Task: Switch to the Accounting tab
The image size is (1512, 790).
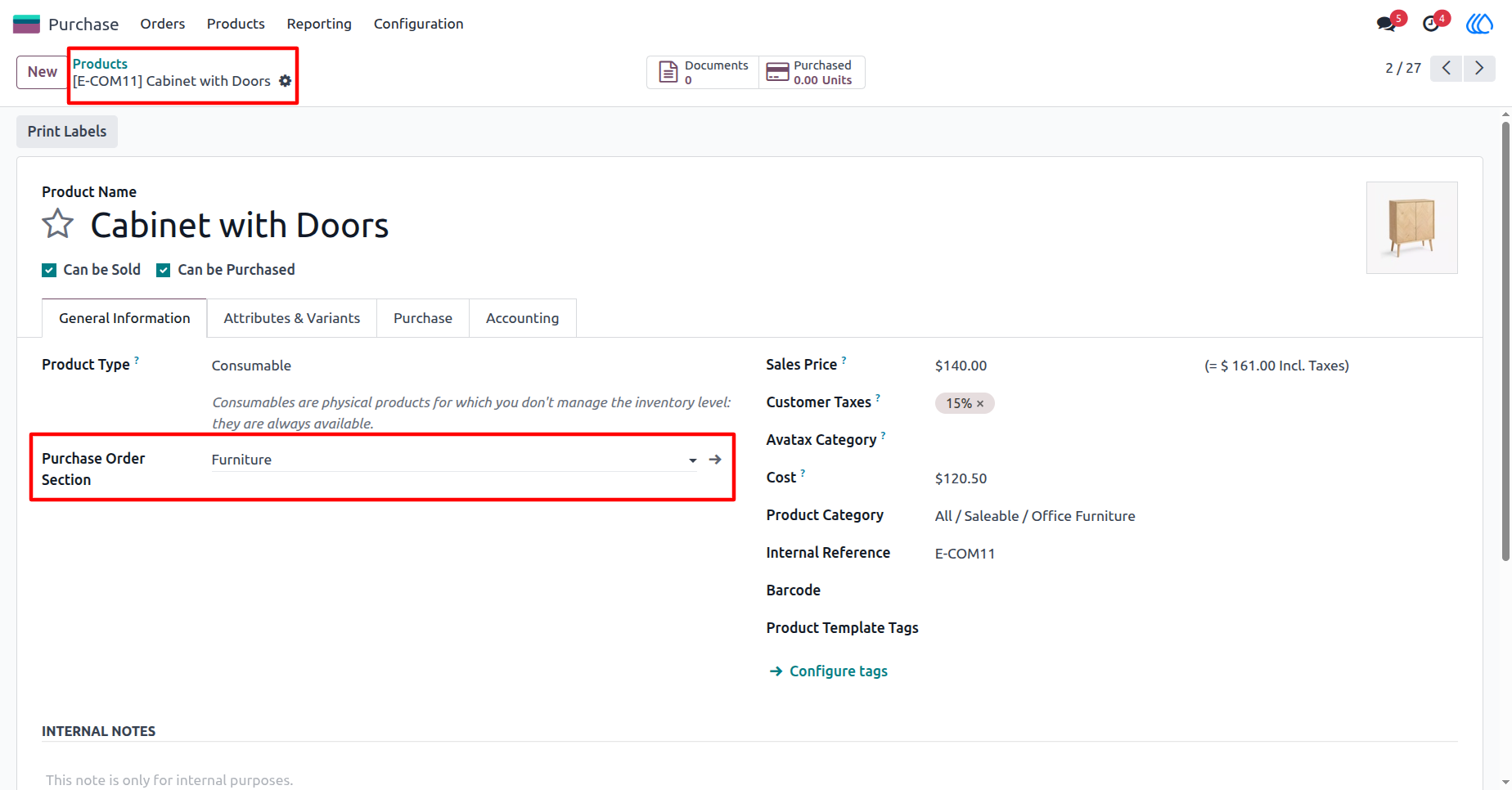Action: (x=523, y=318)
